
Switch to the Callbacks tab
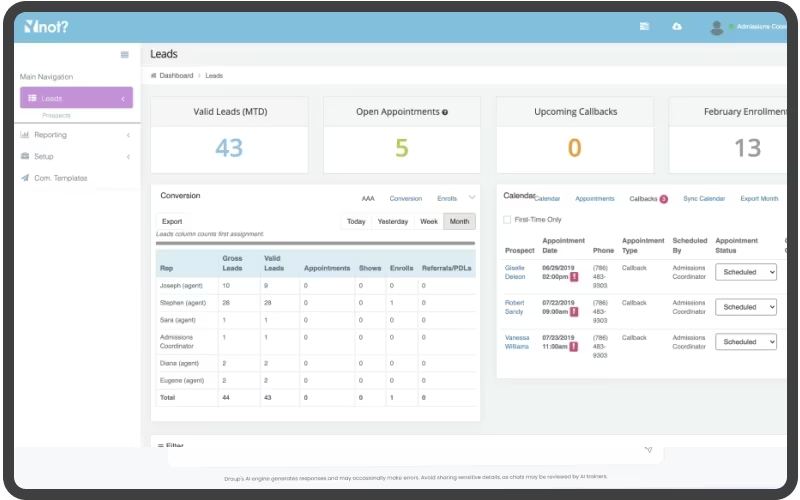point(643,198)
